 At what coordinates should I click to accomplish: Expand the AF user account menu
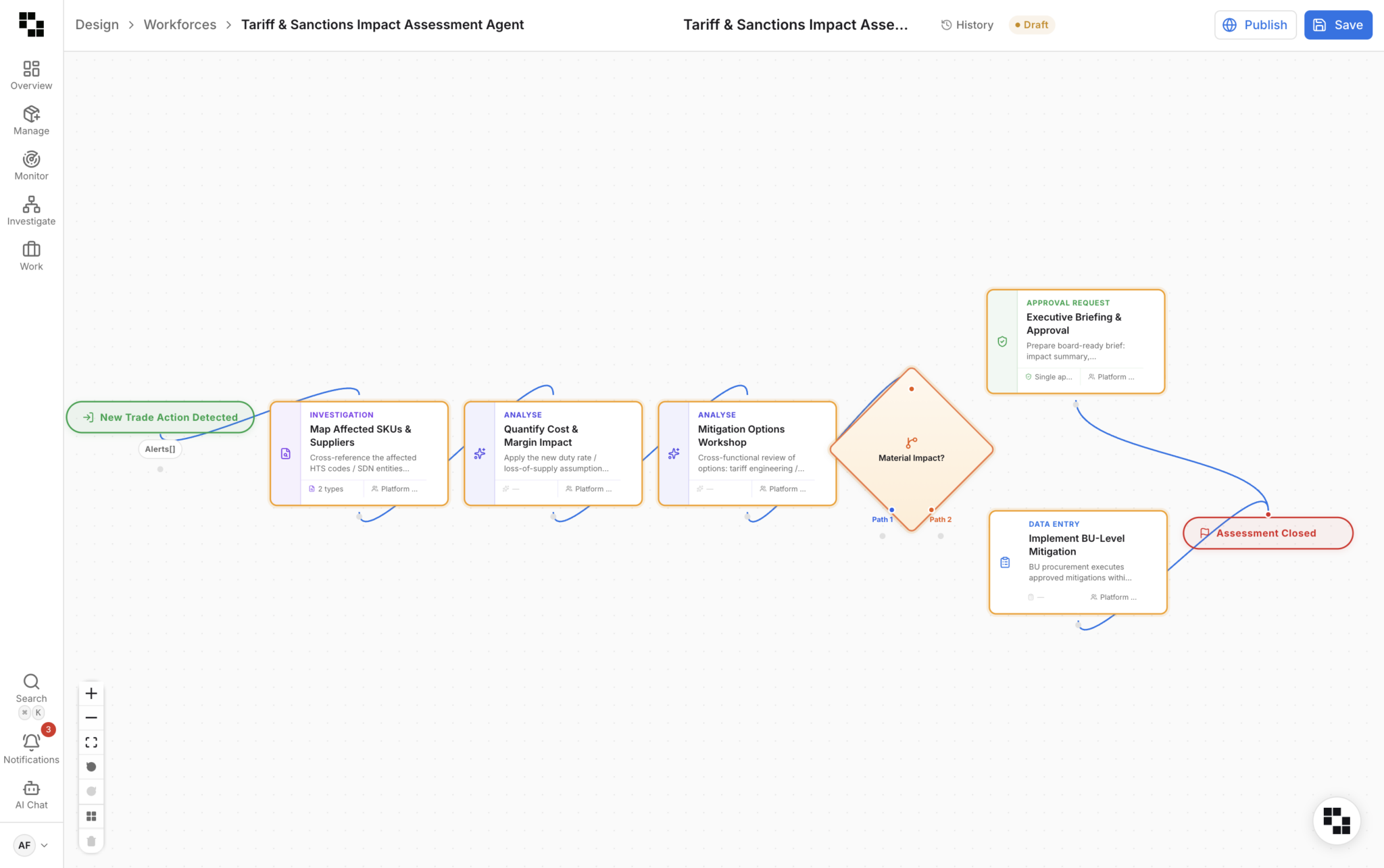[31, 845]
